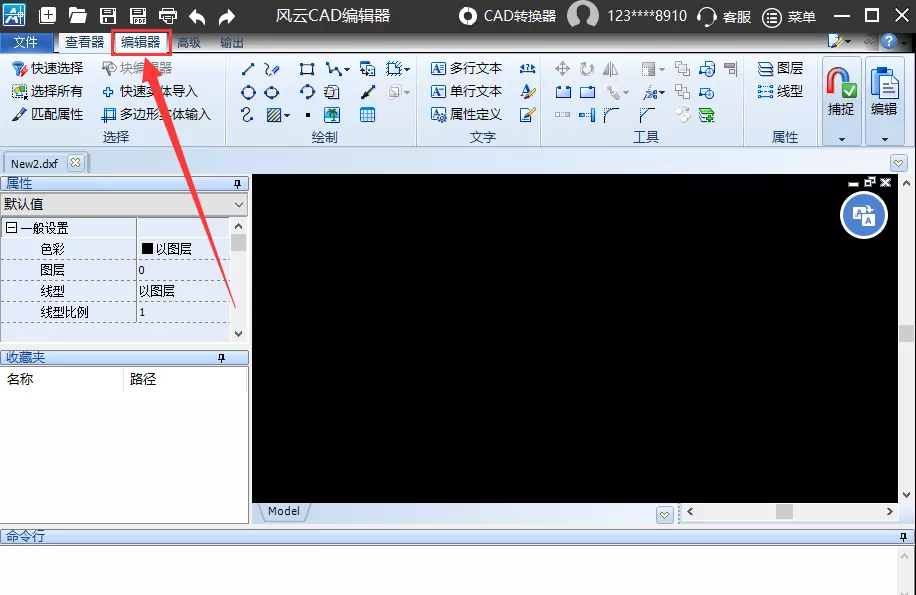This screenshot has width=916, height=595.
Task: Redo the last action
Action: 227,16
